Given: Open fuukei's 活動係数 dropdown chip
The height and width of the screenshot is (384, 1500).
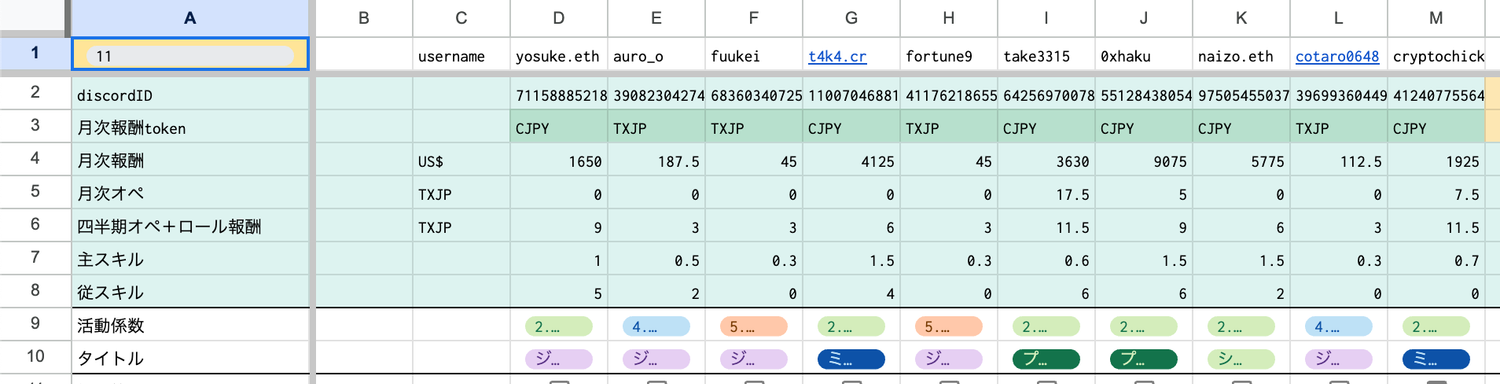Looking at the screenshot, I should point(754,326).
